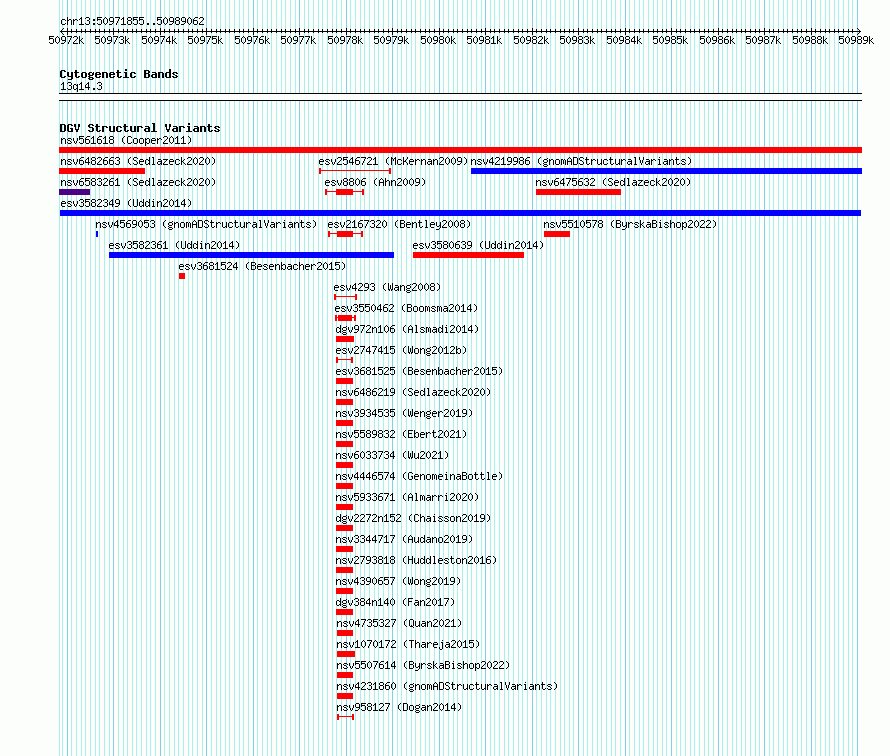This screenshot has width=890, height=756.
Task: Click the red bar under nsv5510578
Action: 557,234
